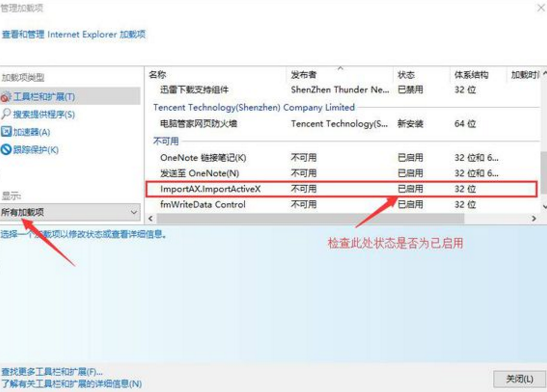Click the 搜索提供程序(S) magnifier icon

click(6, 114)
